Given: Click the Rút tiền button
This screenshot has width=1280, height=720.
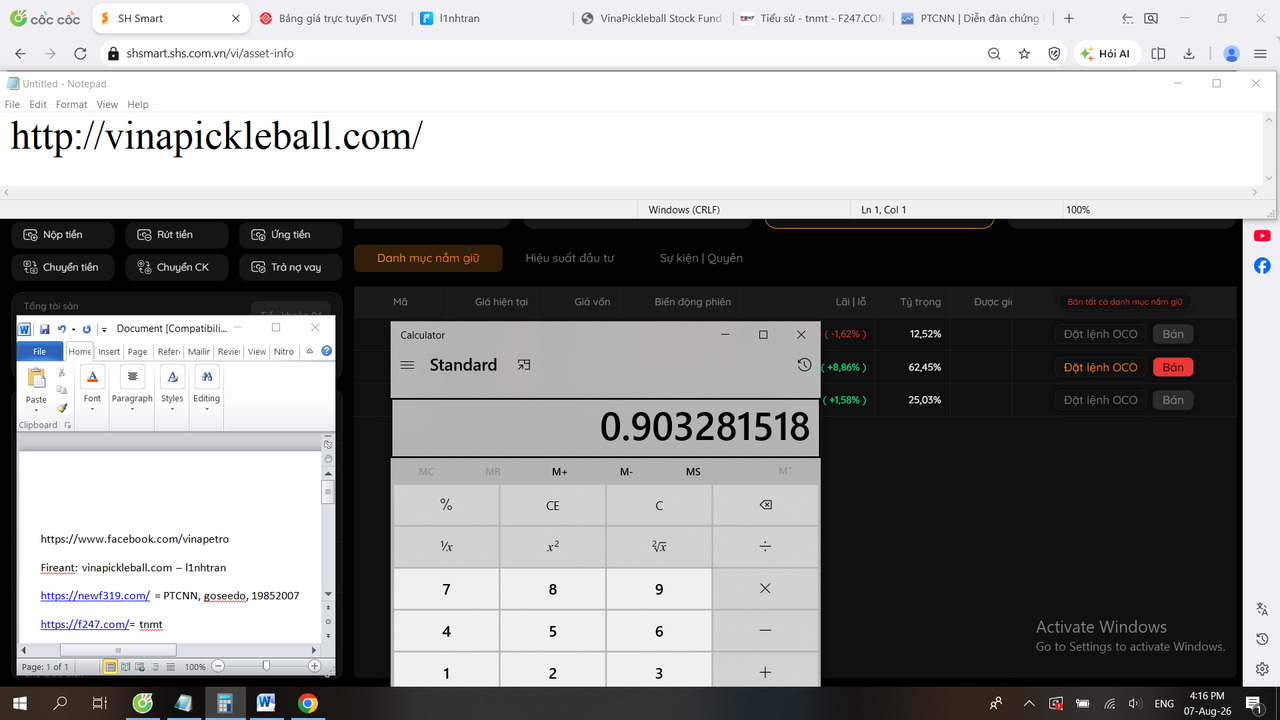Looking at the screenshot, I should point(176,235).
